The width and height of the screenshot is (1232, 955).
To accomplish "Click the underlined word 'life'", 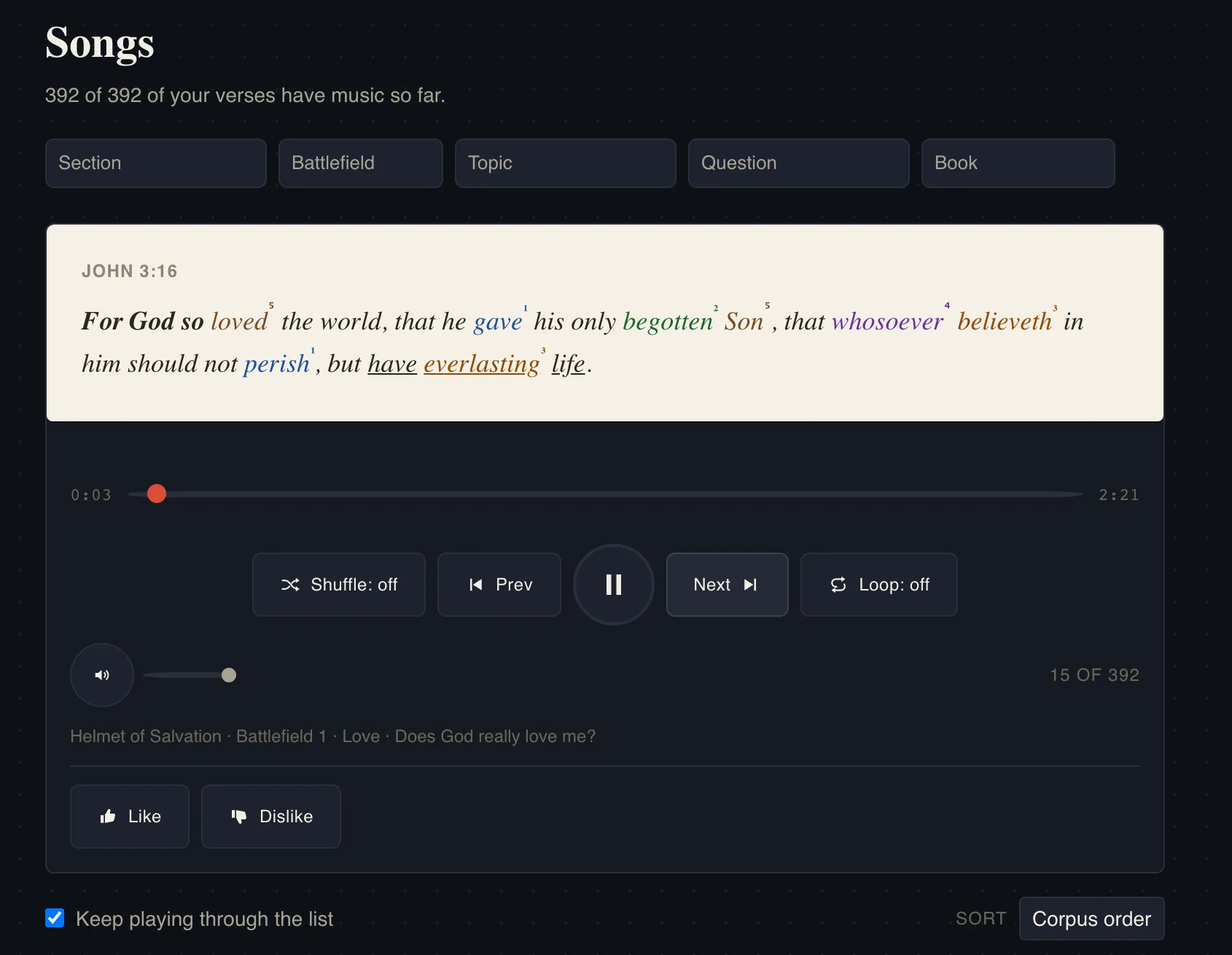I will pos(569,364).
